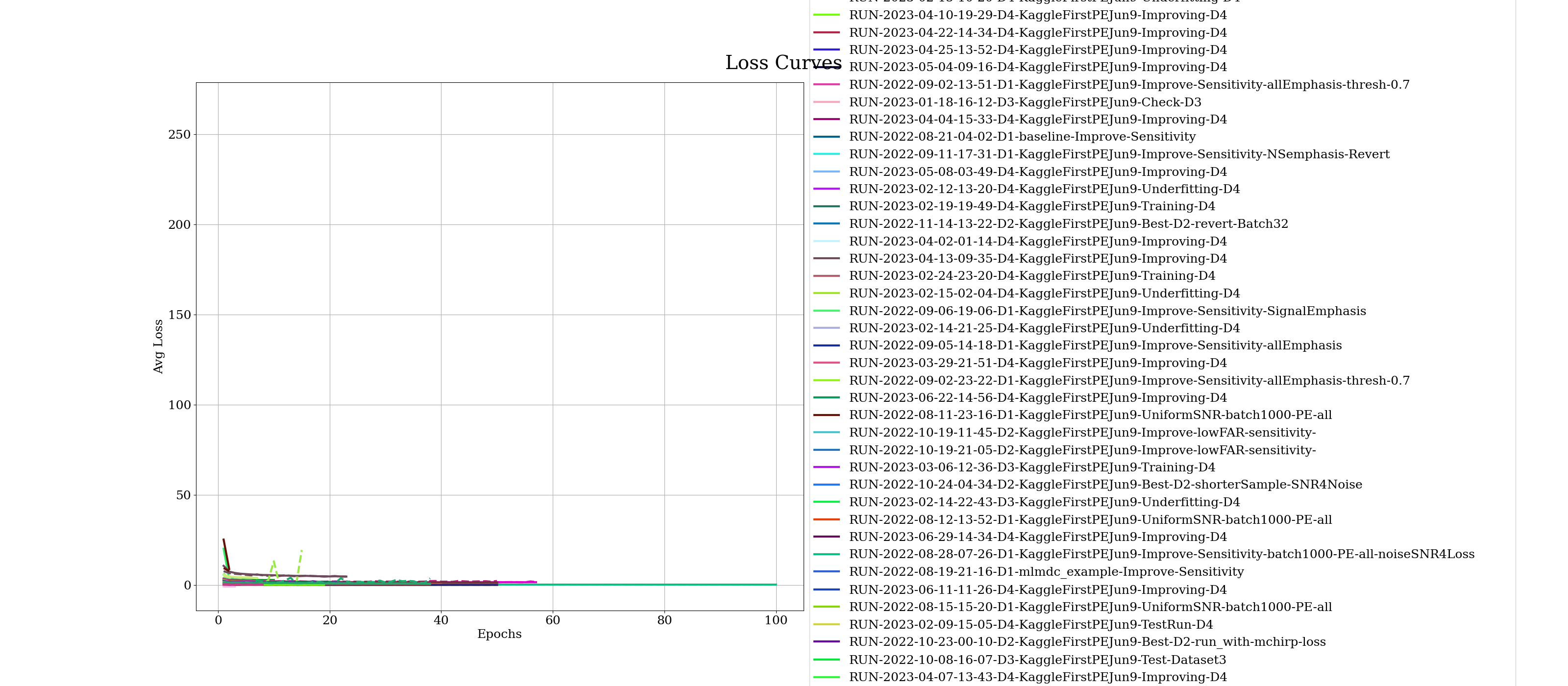The width and height of the screenshot is (1568, 686).
Task: Click green color line beside Test-Dataset3 legend entry
Action: coord(827,659)
